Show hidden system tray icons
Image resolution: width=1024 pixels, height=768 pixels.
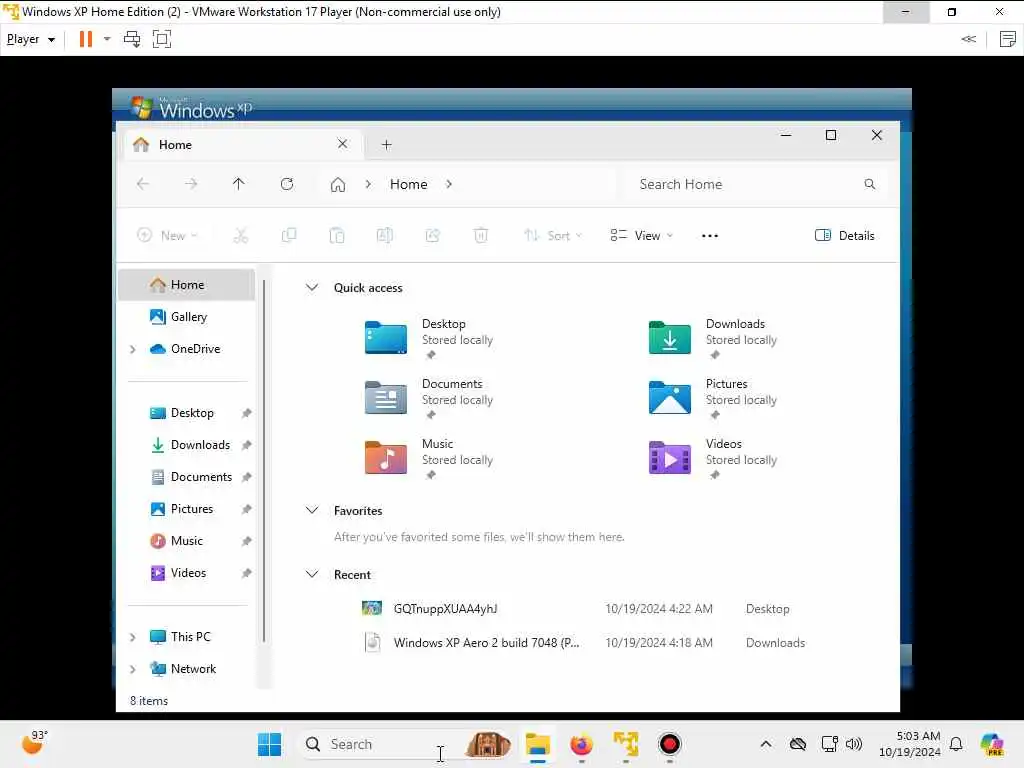click(x=766, y=744)
